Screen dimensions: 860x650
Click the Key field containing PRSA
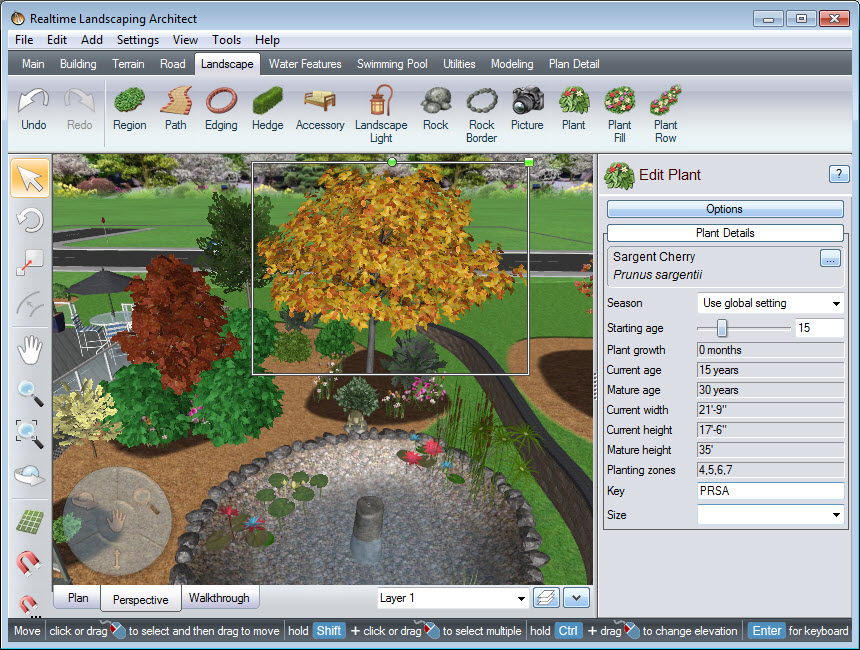[x=771, y=491]
